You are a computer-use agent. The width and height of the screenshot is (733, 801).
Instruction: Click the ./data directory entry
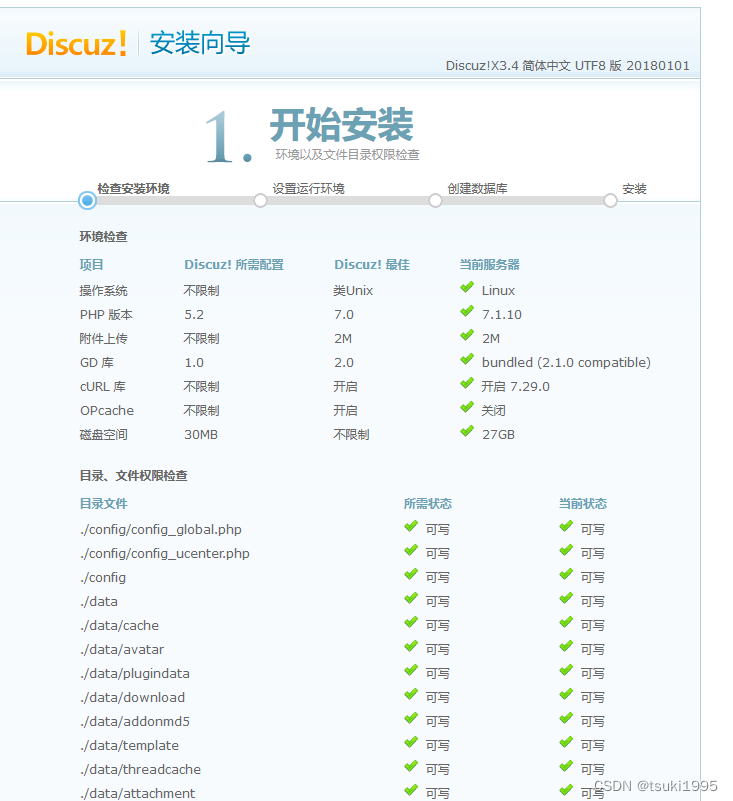pos(99,602)
